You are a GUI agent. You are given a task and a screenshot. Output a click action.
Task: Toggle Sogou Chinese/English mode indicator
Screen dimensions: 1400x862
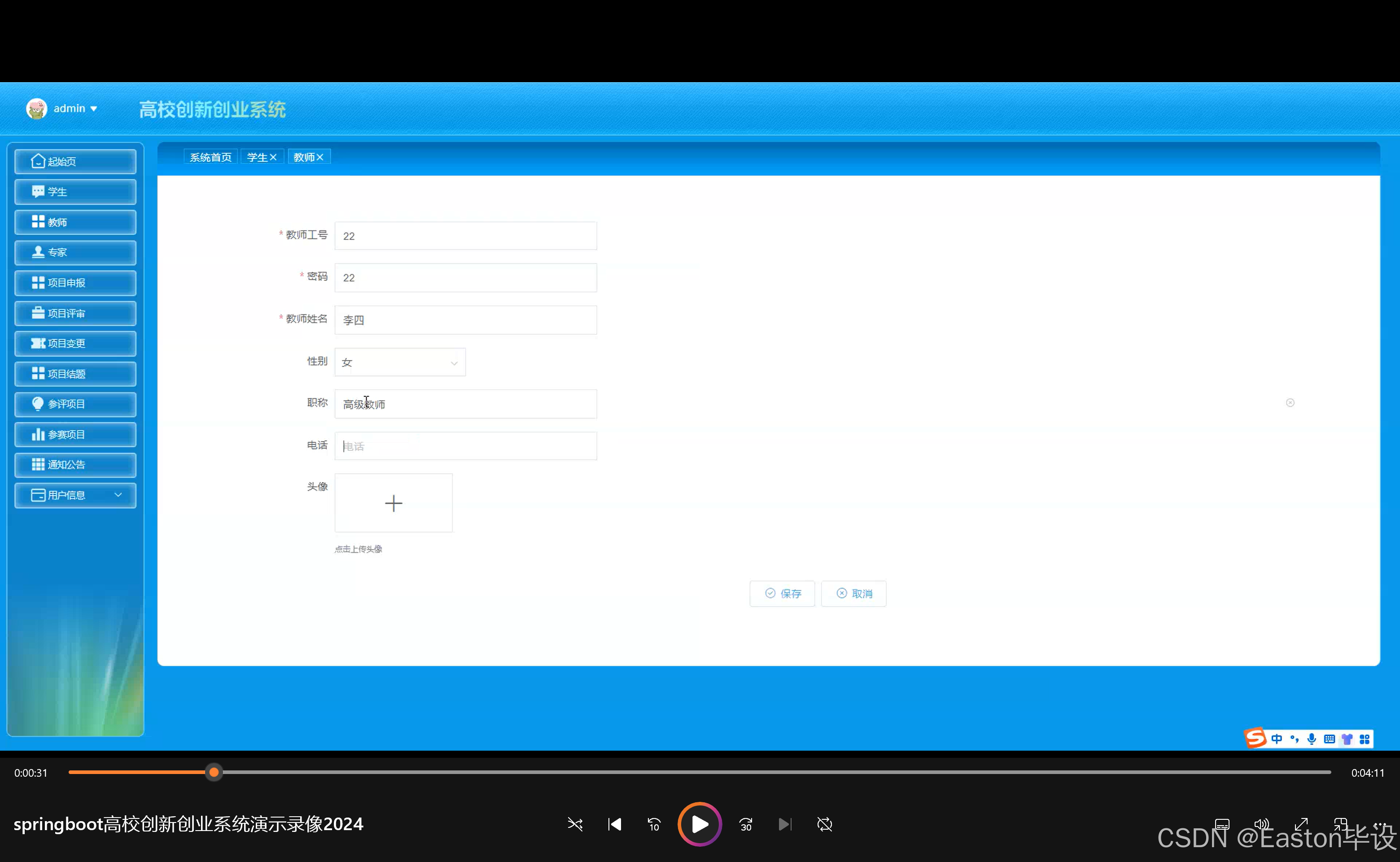(1277, 739)
